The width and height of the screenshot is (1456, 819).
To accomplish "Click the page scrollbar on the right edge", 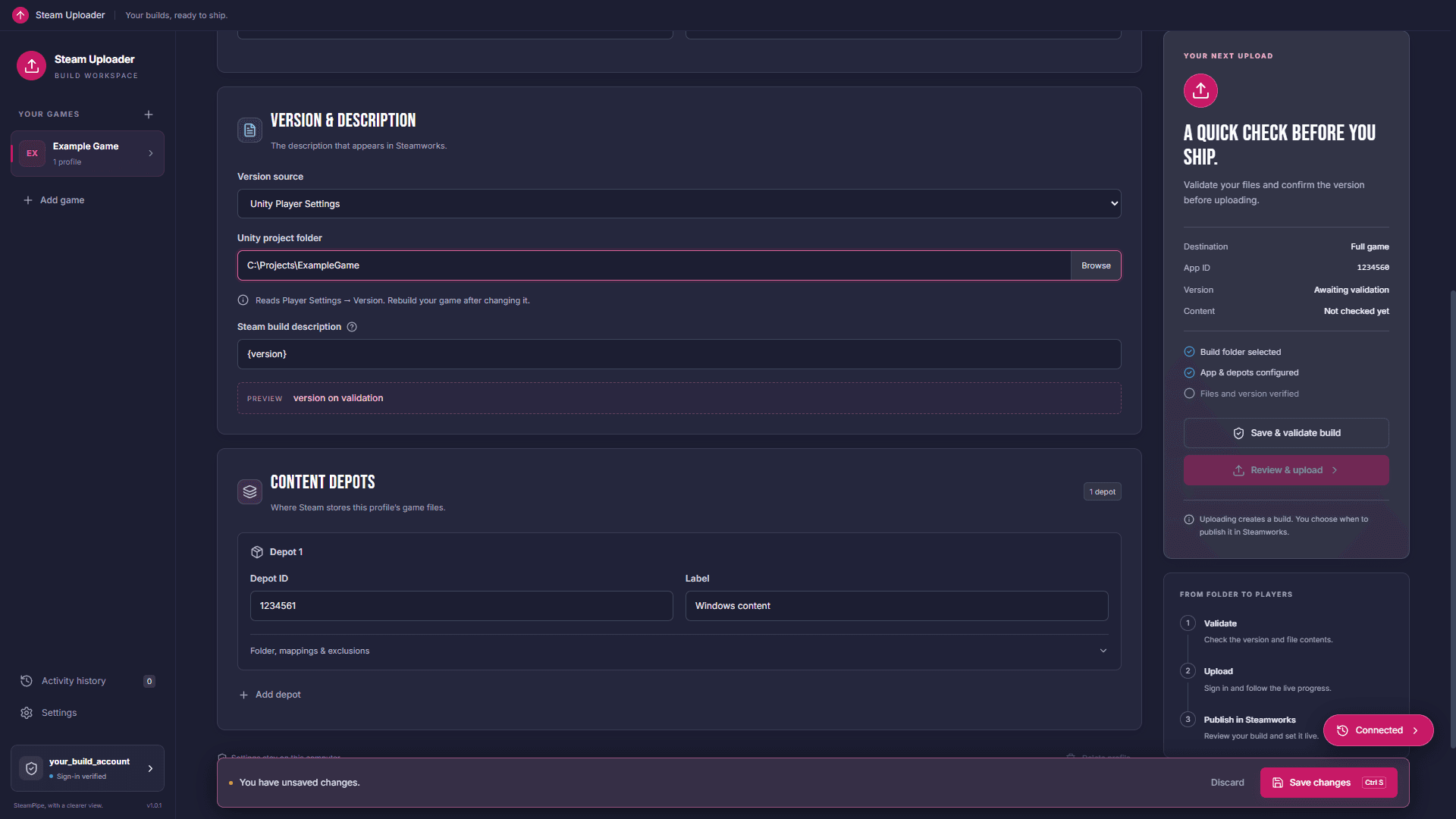I will click(1452, 519).
